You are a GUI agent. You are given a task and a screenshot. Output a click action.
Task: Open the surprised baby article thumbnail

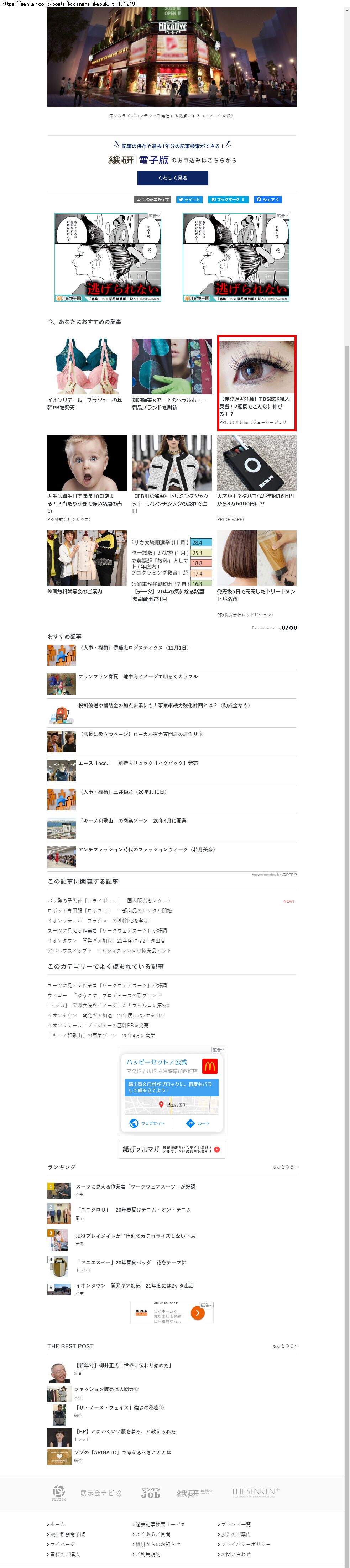(x=87, y=463)
